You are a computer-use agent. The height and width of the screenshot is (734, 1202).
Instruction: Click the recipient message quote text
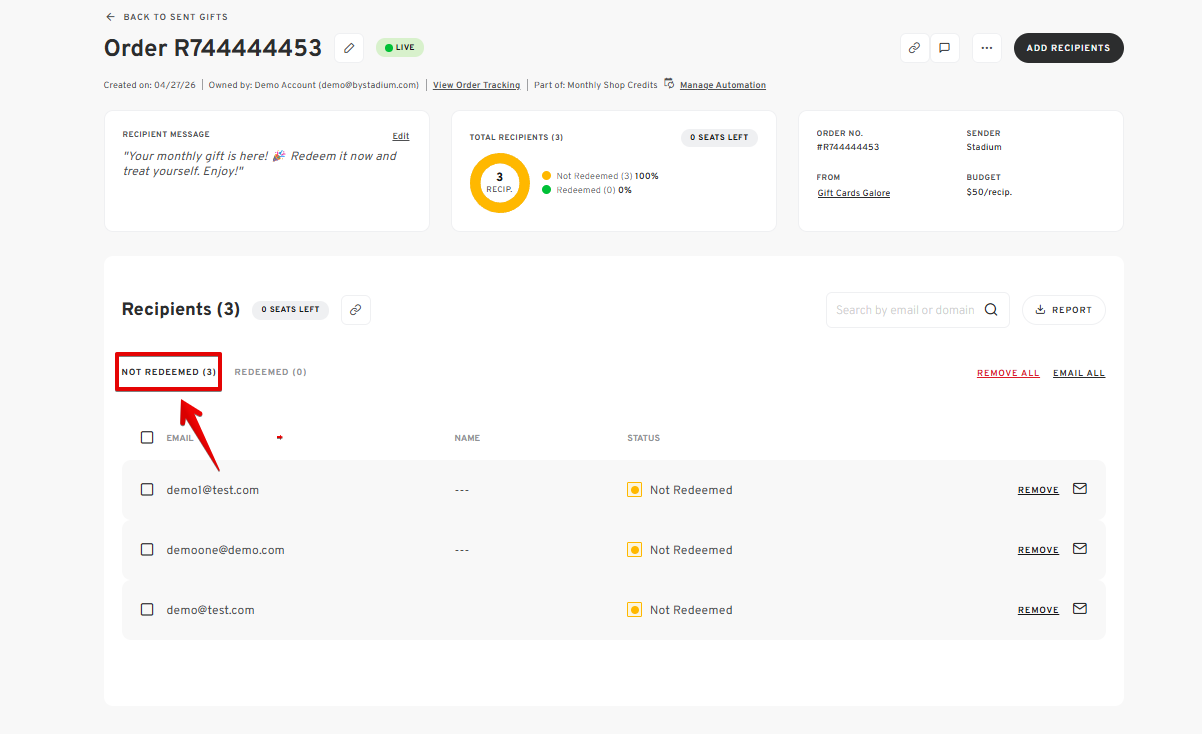point(260,164)
